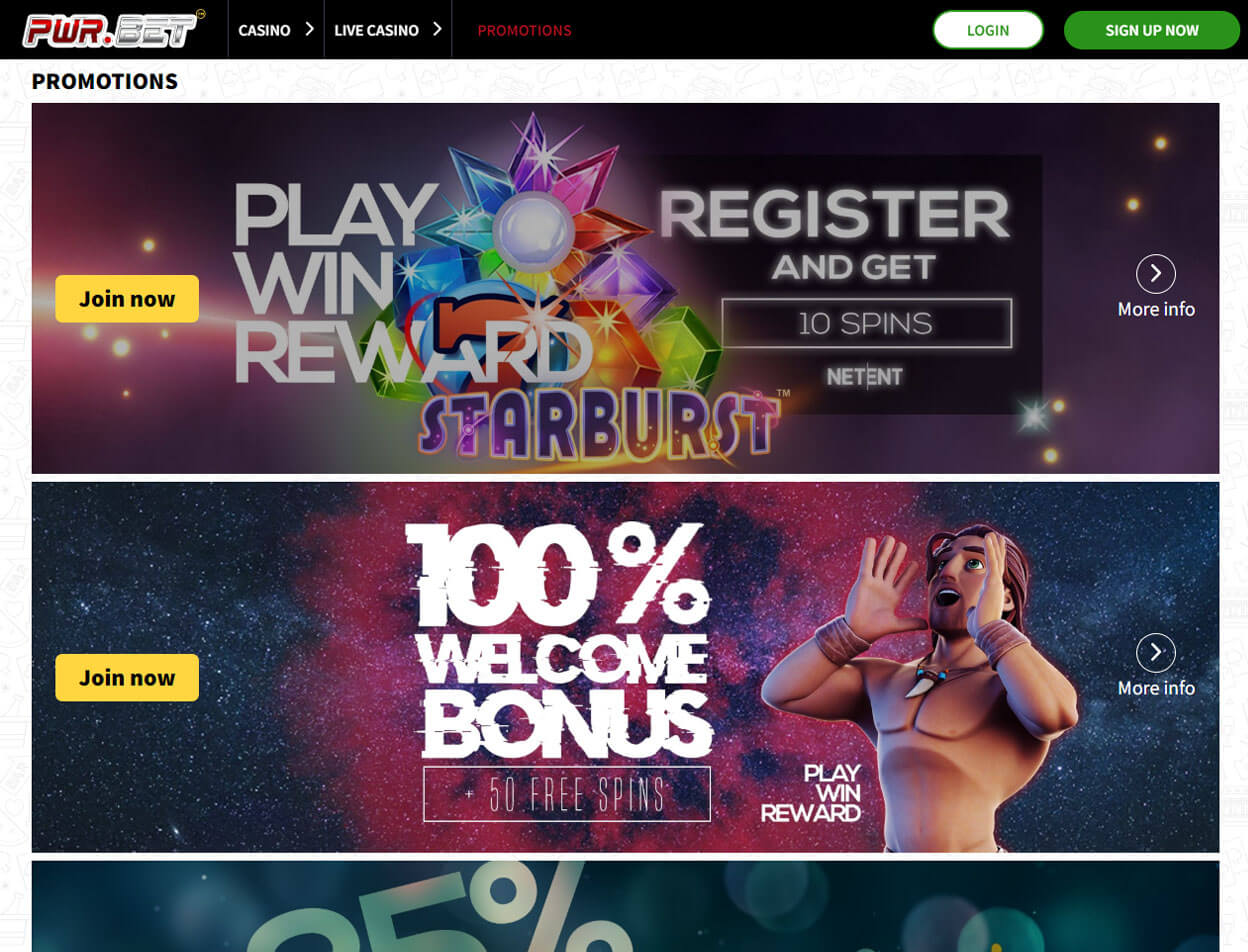This screenshot has width=1248, height=952.
Task: Open the Live Casino menu item
Action: click(x=376, y=30)
